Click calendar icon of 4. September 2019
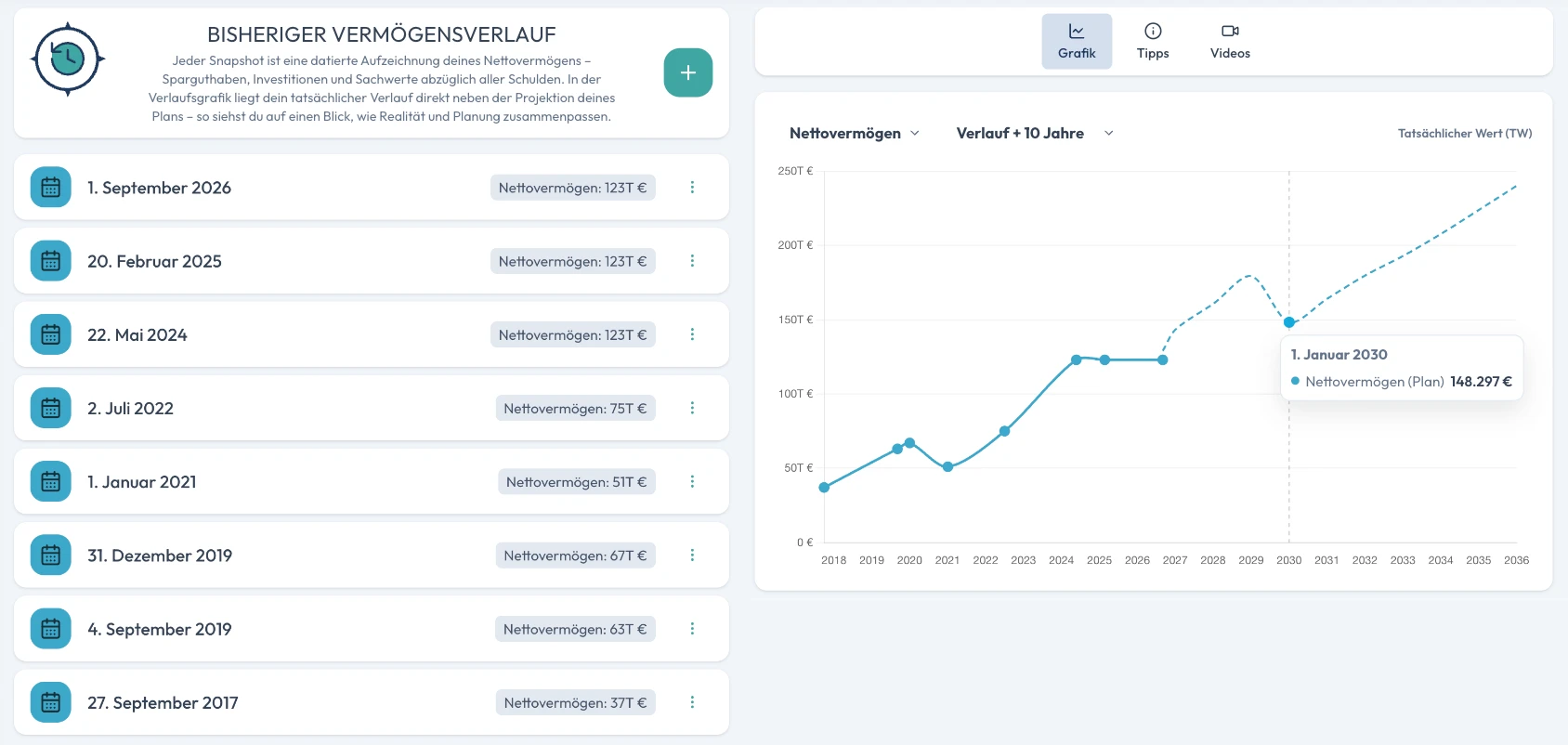This screenshot has width=1568, height=745. point(50,629)
